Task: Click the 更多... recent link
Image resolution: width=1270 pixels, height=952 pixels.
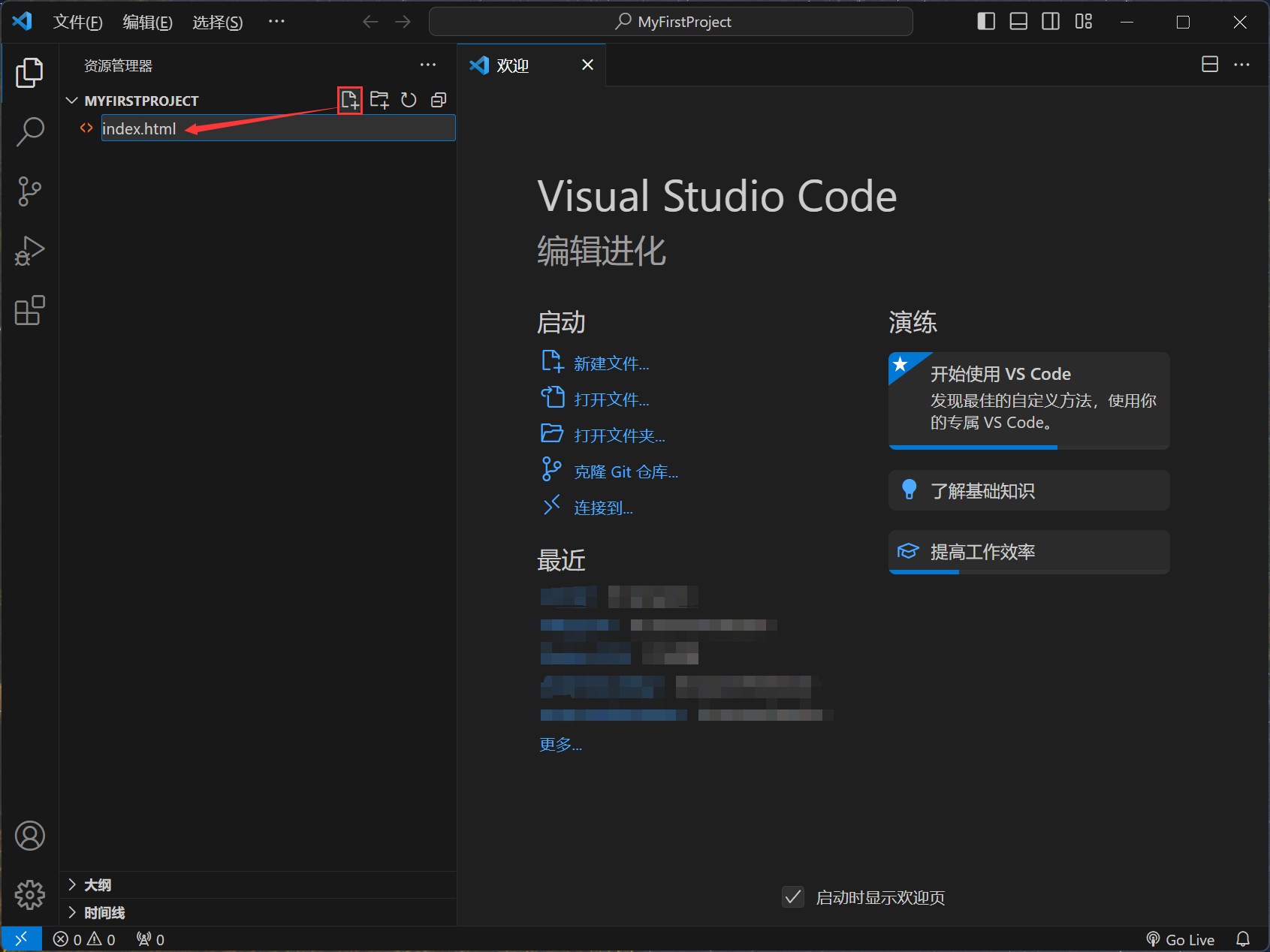Action: click(560, 745)
